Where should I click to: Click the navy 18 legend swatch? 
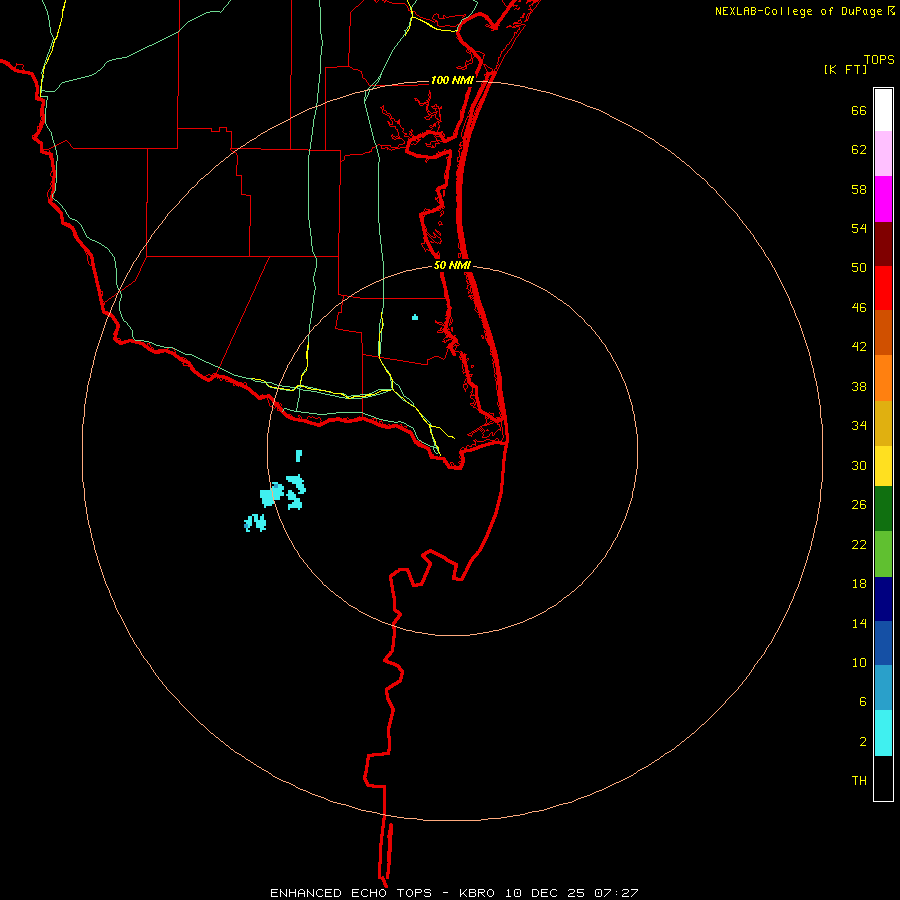(883, 599)
